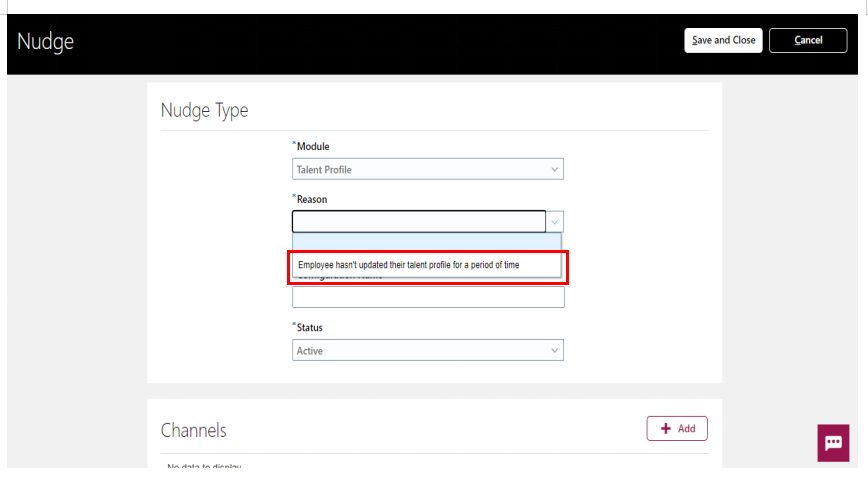
Task: Click Save and Close button
Action: 723,40
